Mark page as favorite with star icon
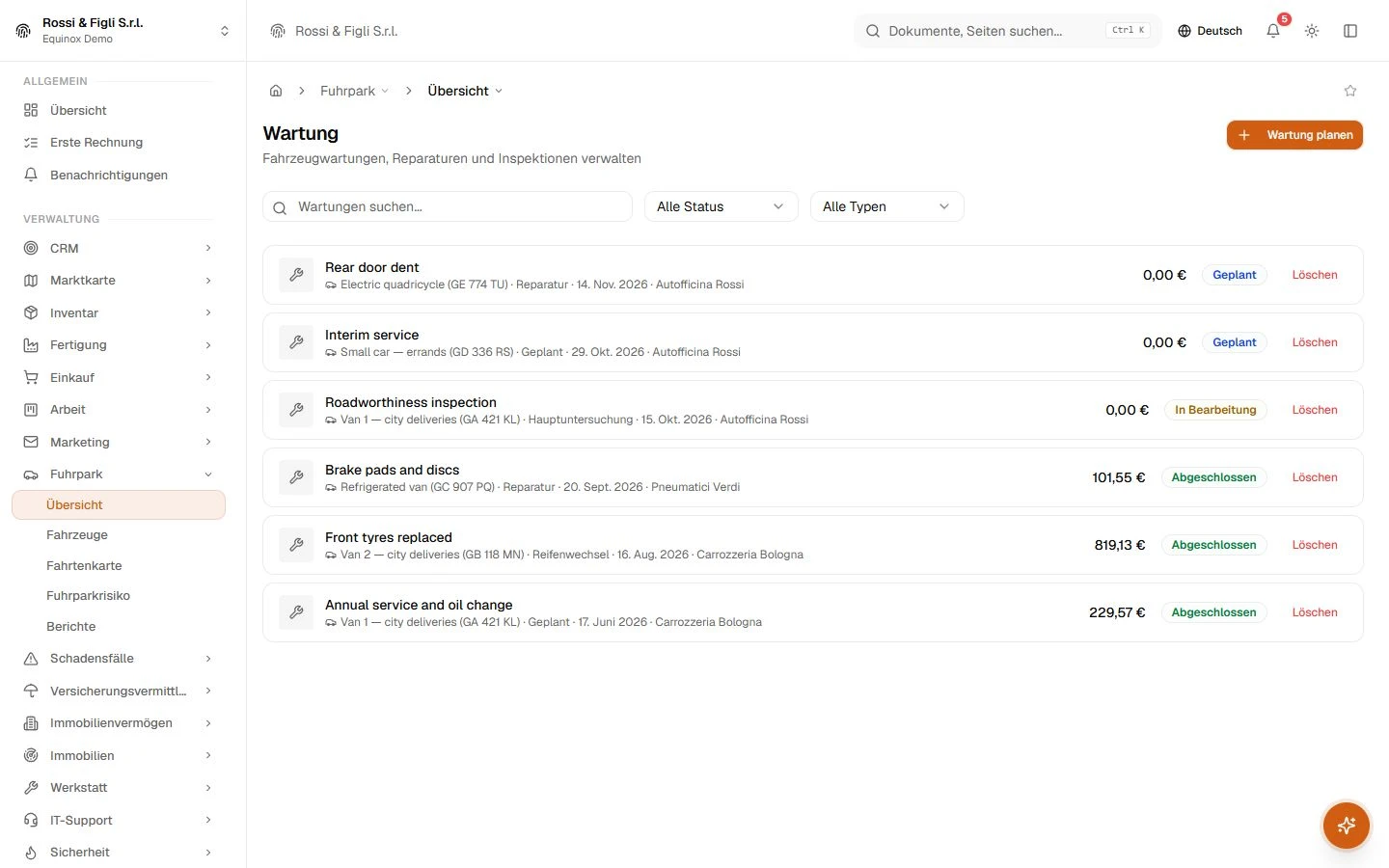The width and height of the screenshot is (1389, 868). pyautogui.click(x=1350, y=91)
